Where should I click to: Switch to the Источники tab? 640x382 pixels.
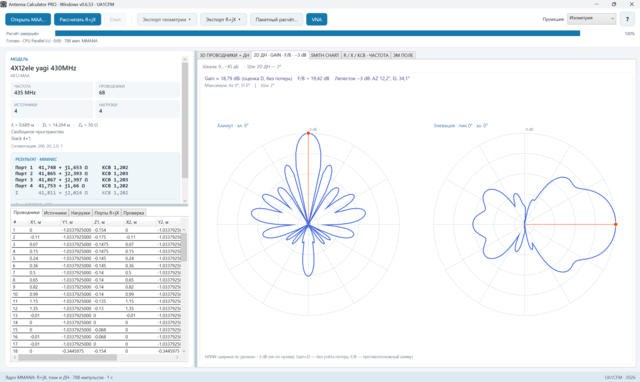[x=55, y=213]
